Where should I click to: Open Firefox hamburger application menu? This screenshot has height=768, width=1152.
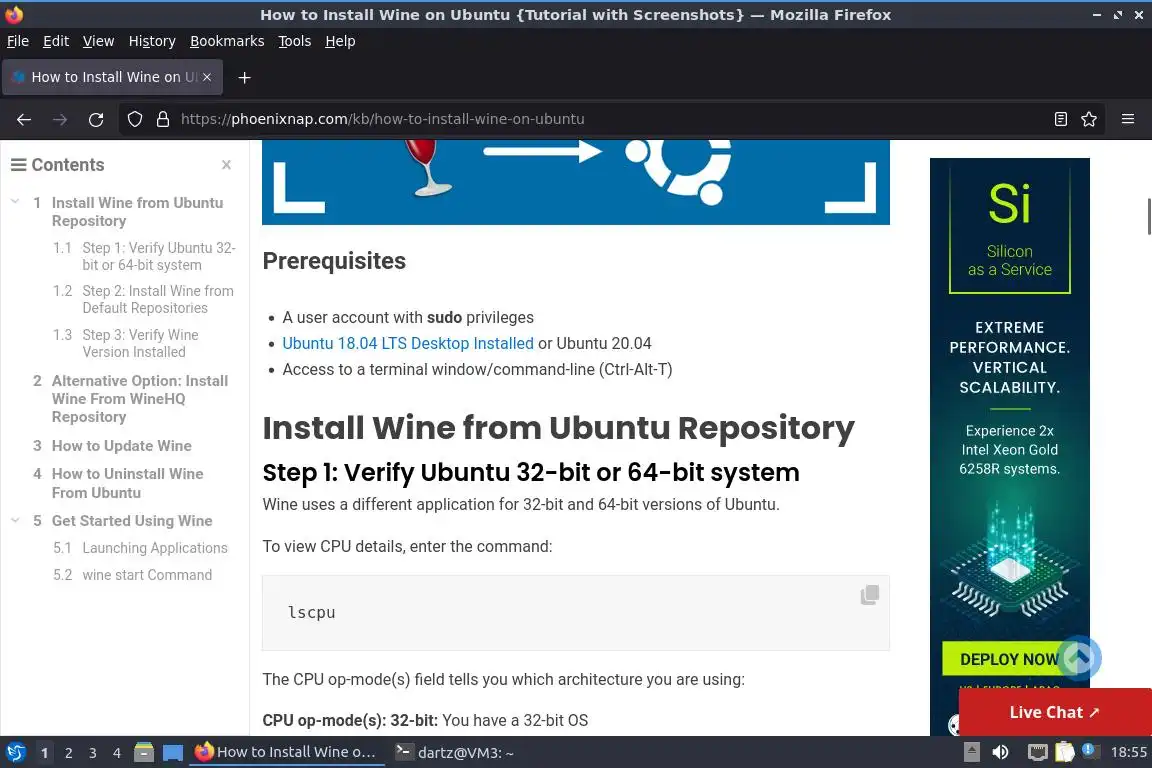1128,119
